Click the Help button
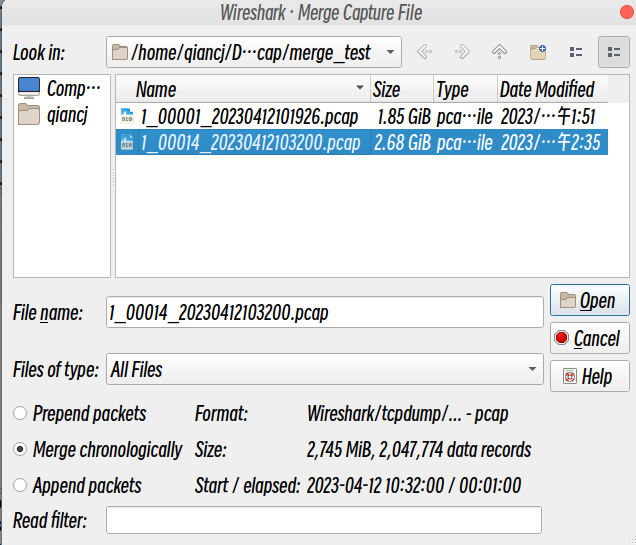The width and height of the screenshot is (636, 545). [x=590, y=376]
